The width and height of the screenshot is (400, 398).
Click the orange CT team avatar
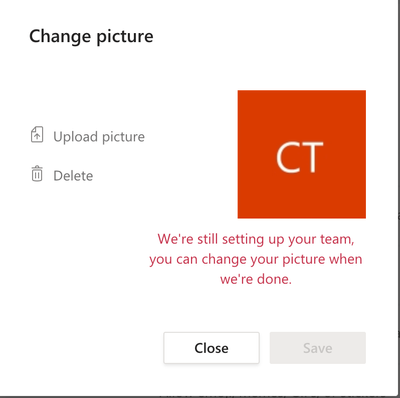[x=302, y=154]
